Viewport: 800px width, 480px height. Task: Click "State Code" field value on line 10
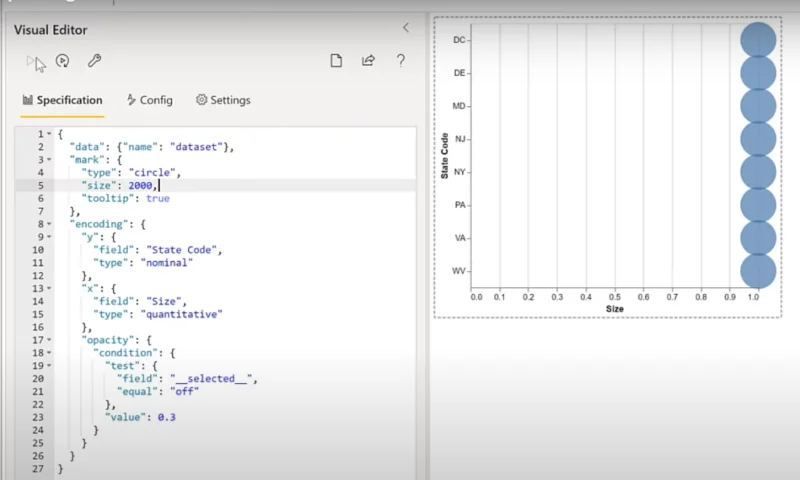(182, 250)
